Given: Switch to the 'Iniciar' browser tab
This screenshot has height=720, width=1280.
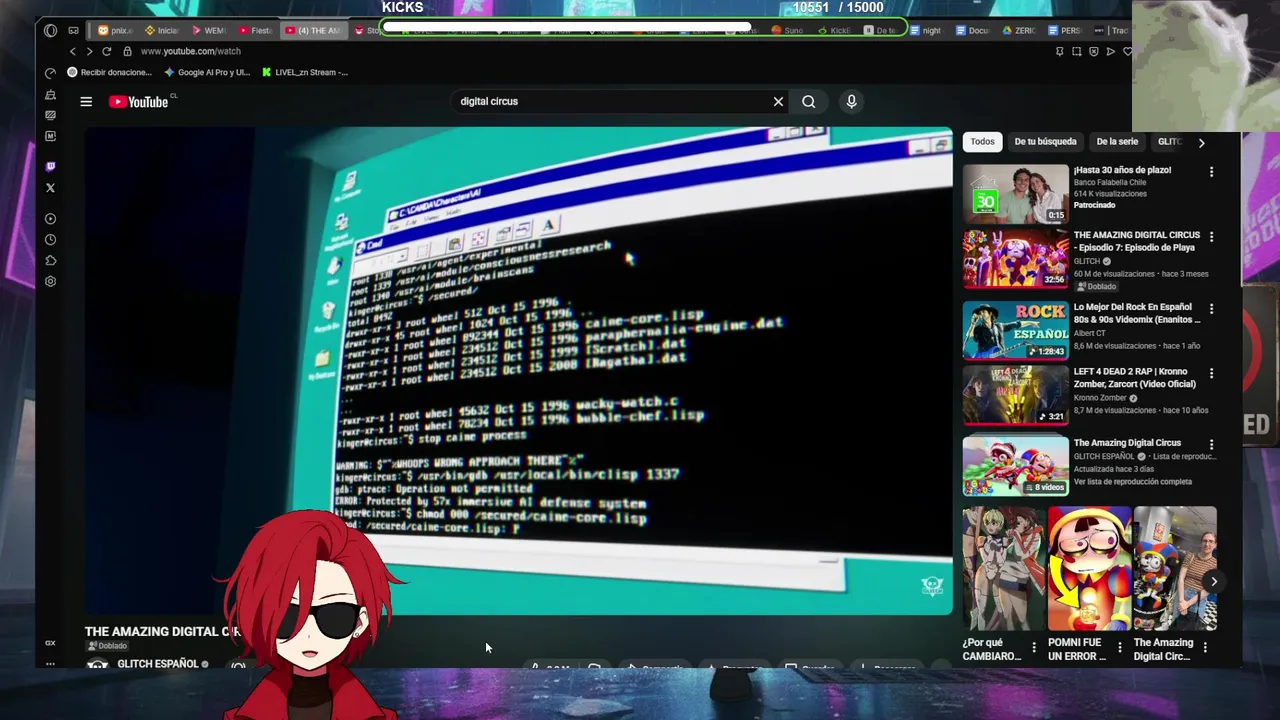Looking at the screenshot, I should coord(160,30).
